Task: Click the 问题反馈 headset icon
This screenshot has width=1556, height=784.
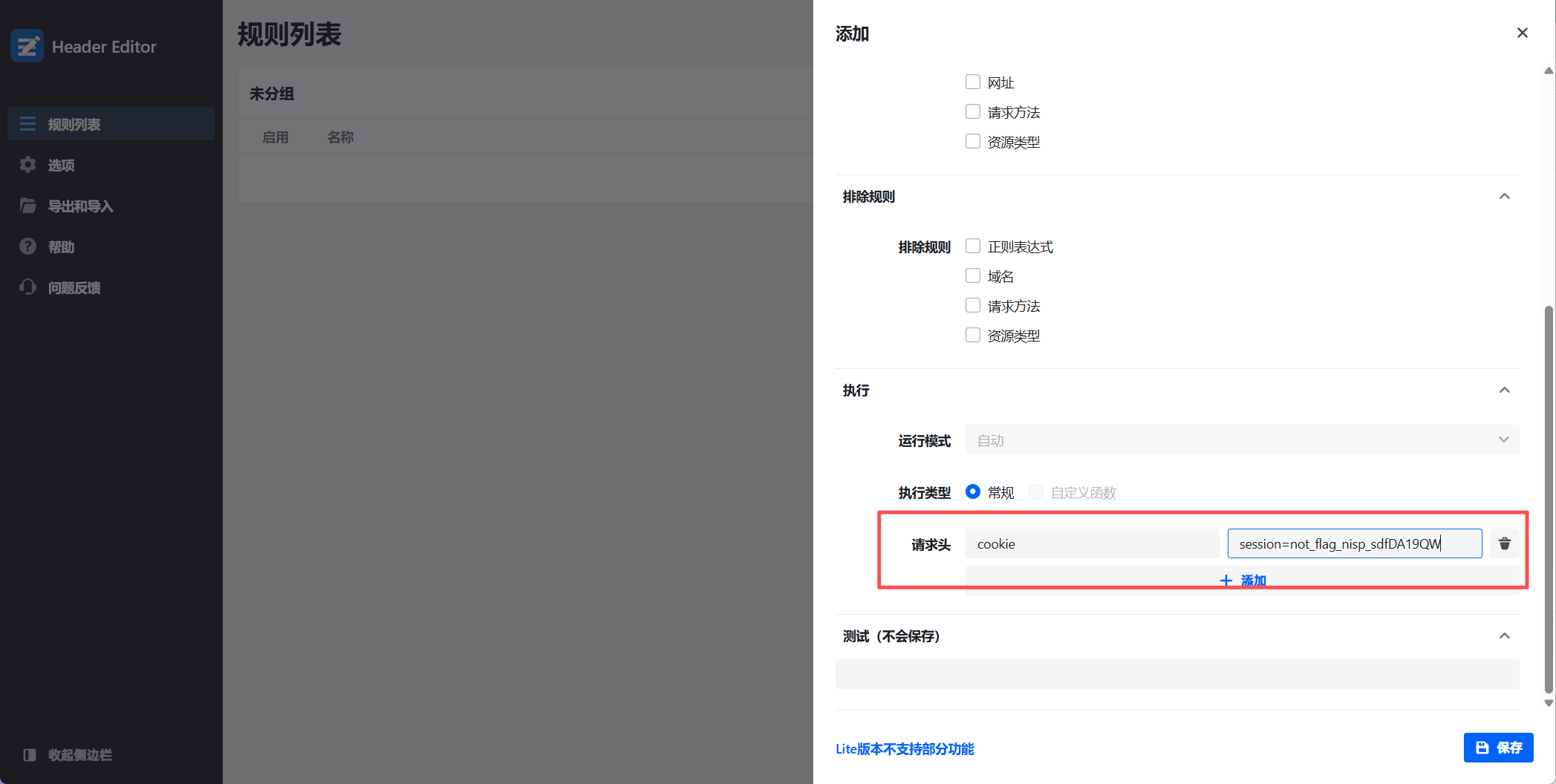Action: 27,287
